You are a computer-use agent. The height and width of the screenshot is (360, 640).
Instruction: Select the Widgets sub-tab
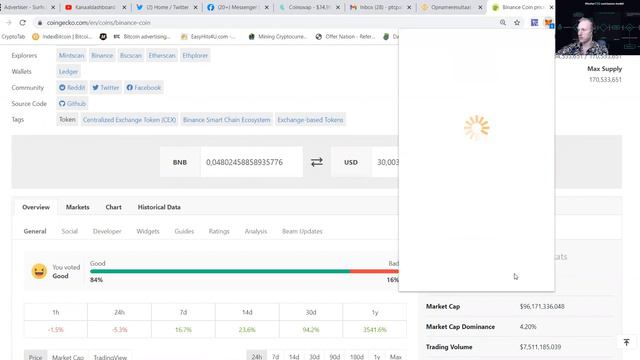pyautogui.click(x=148, y=231)
